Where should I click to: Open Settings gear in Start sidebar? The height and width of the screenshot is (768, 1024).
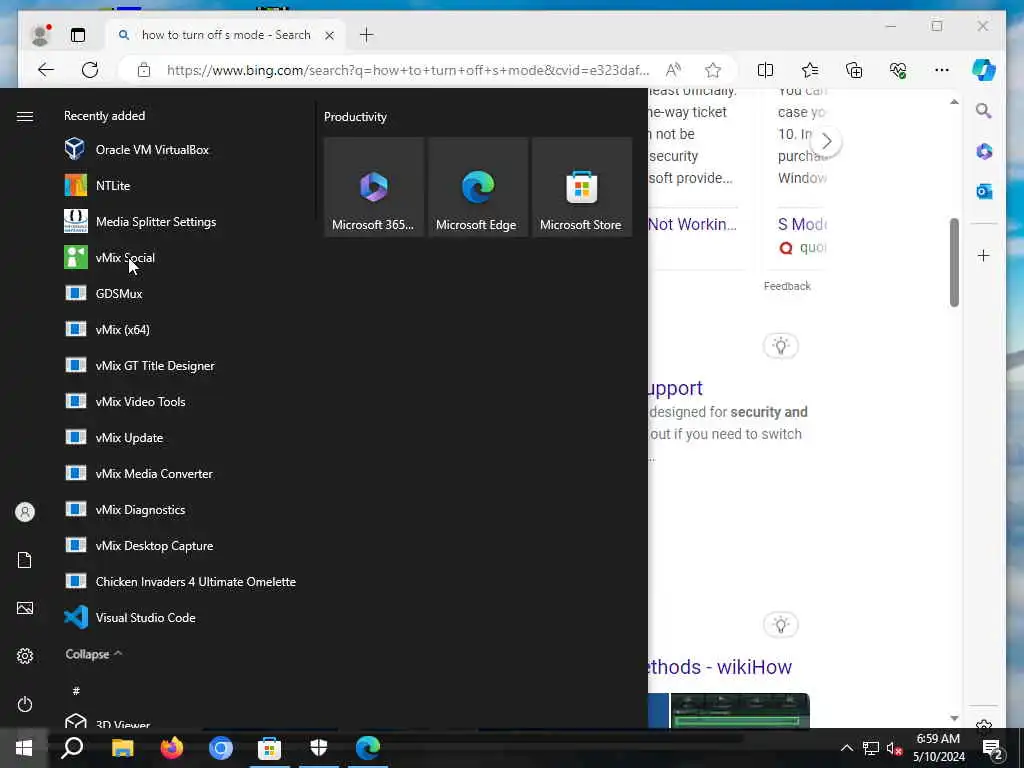25,656
